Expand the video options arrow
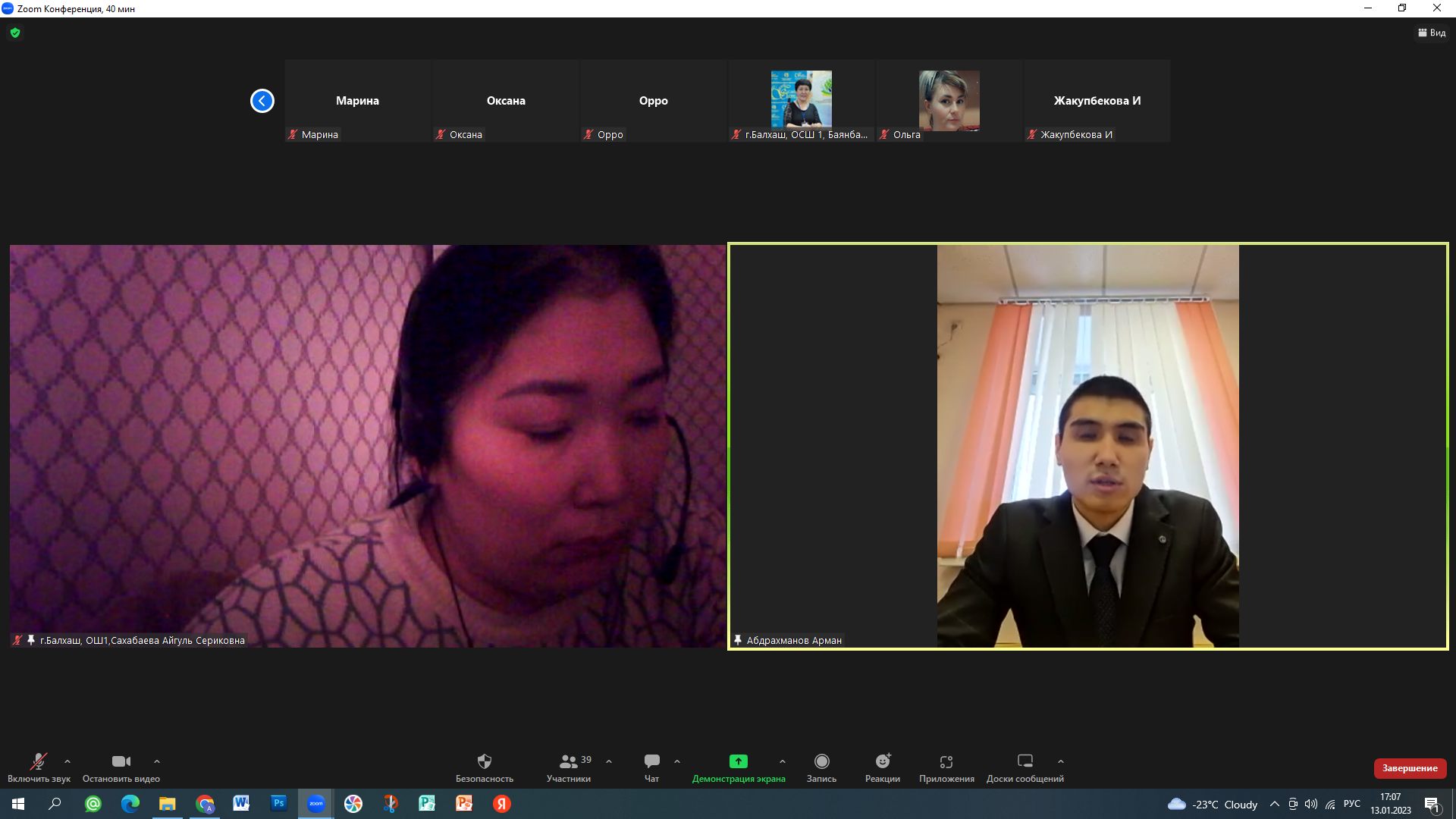 point(157,761)
